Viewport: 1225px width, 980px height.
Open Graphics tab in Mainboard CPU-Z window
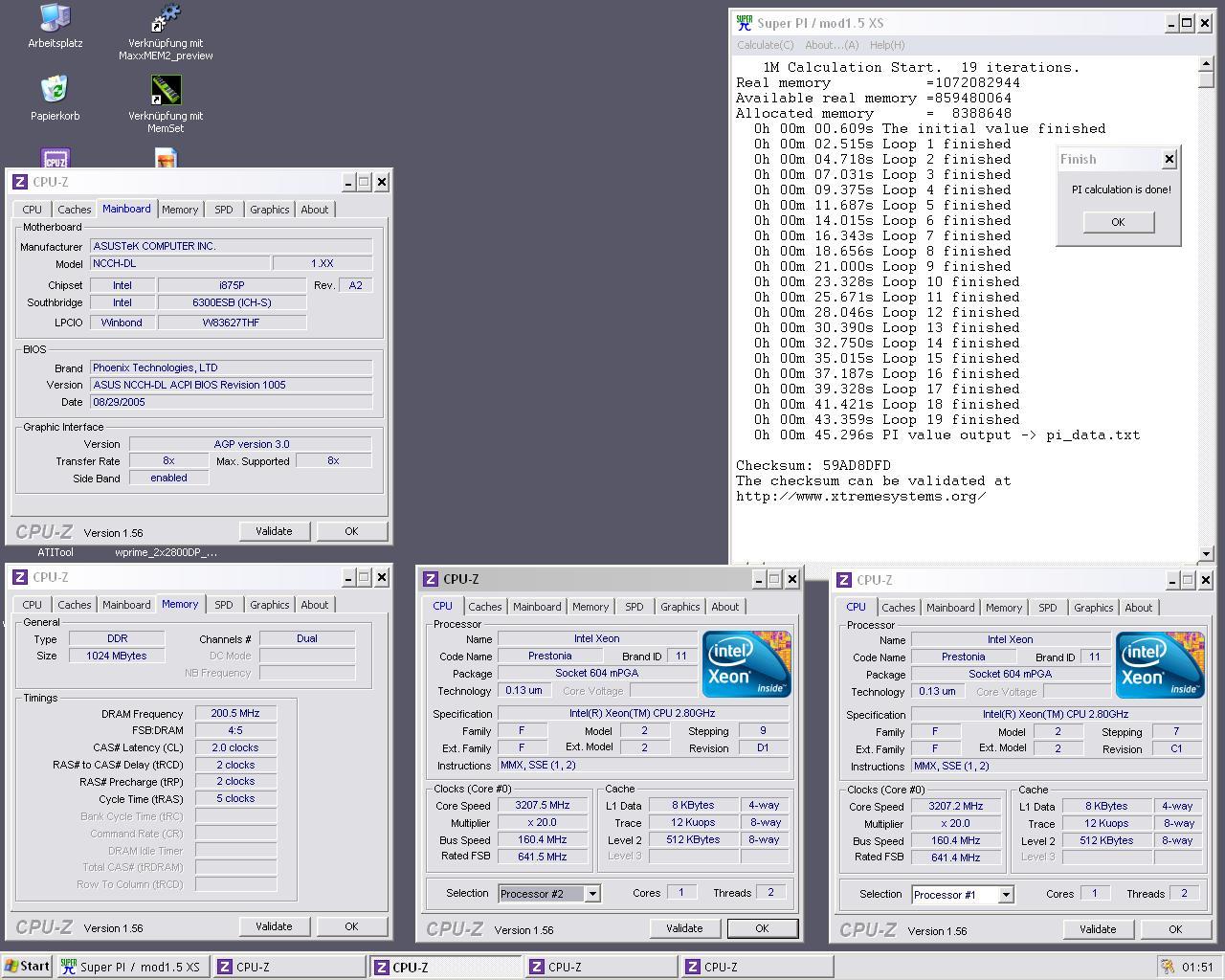tap(269, 210)
